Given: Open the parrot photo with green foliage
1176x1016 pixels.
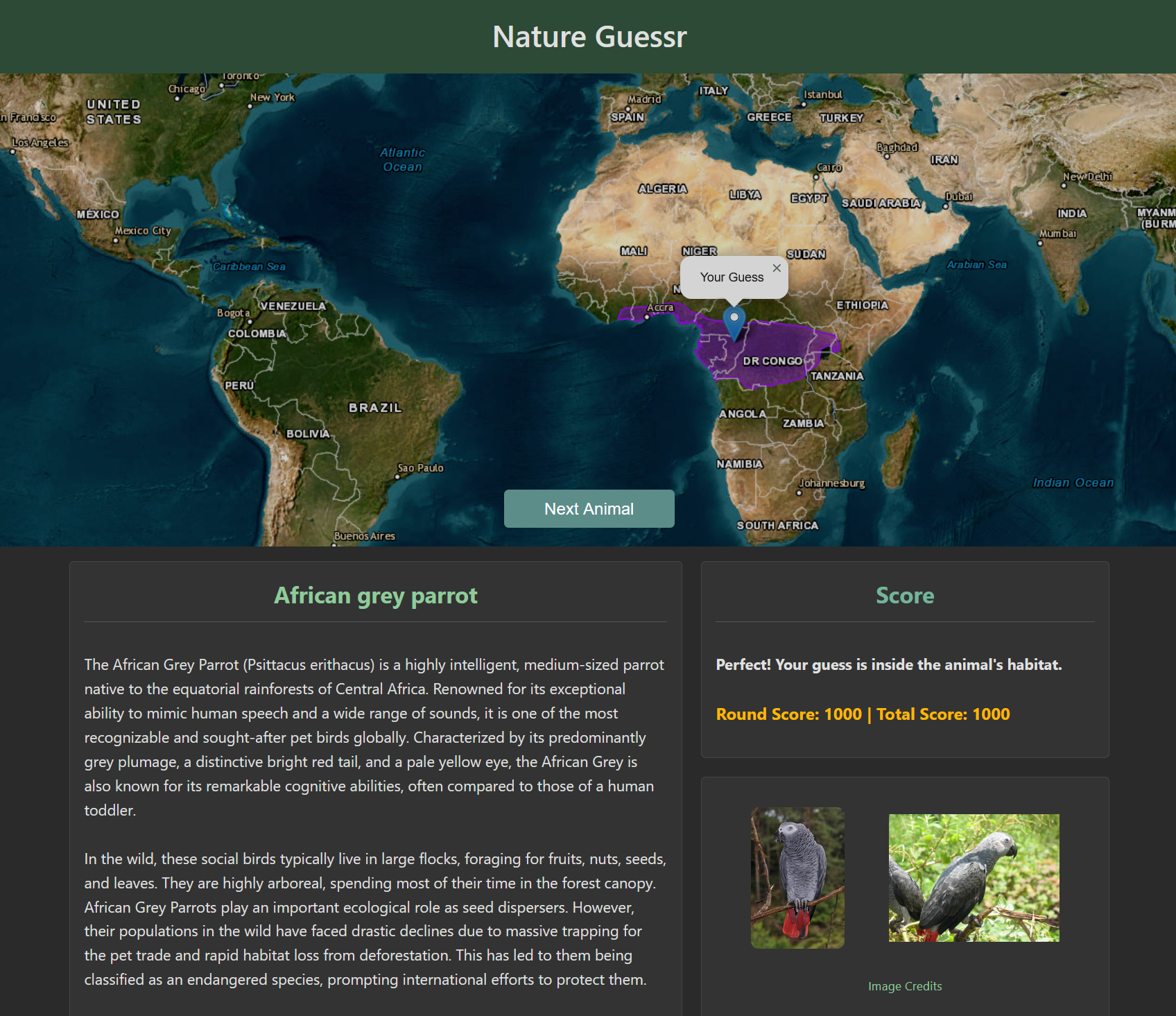Looking at the screenshot, I should pos(974,877).
